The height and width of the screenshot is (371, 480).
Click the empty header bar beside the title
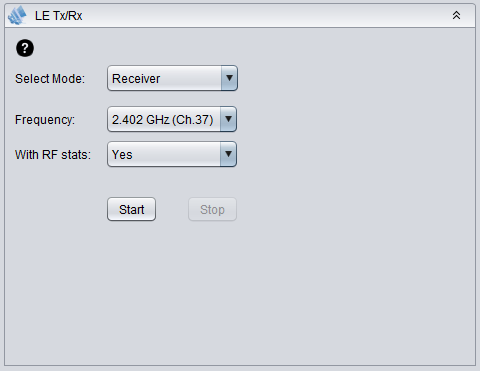(267, 16)
